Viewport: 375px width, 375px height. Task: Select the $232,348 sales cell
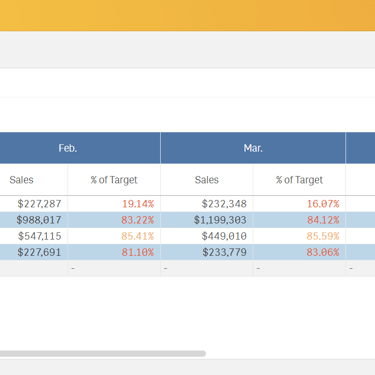click(x=207, y=204)
